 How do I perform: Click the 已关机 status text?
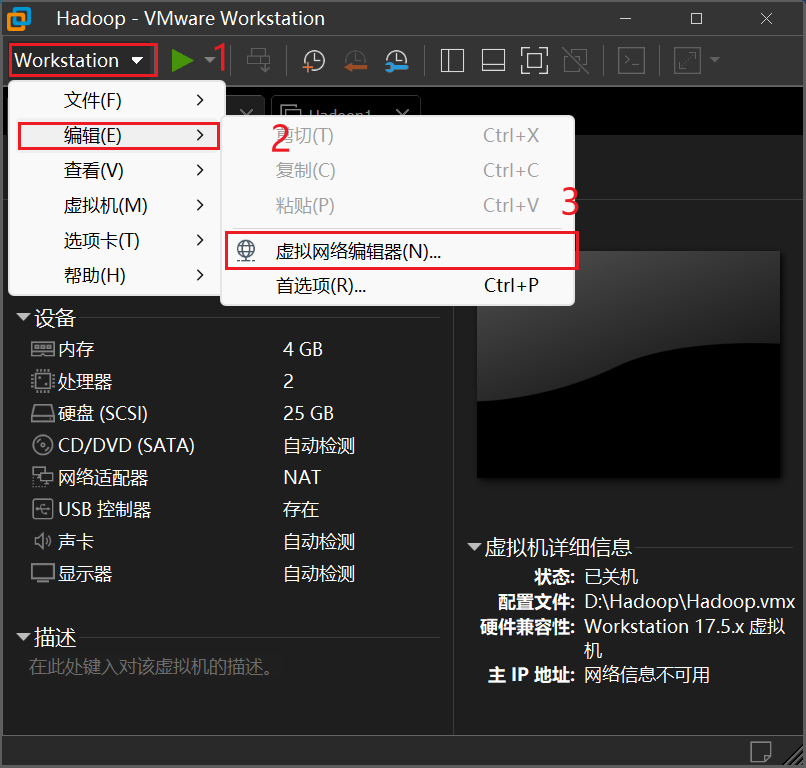click(611, 577)
